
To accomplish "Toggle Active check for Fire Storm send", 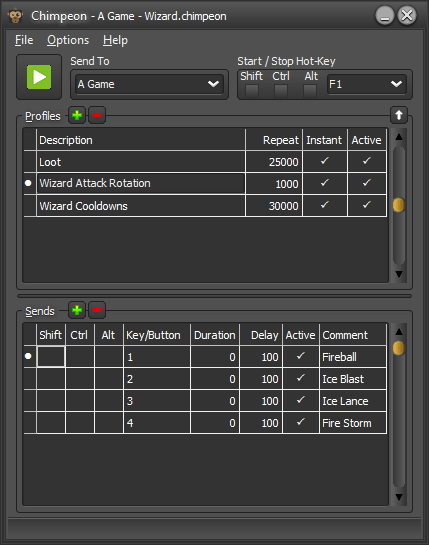I will [301, 423].
